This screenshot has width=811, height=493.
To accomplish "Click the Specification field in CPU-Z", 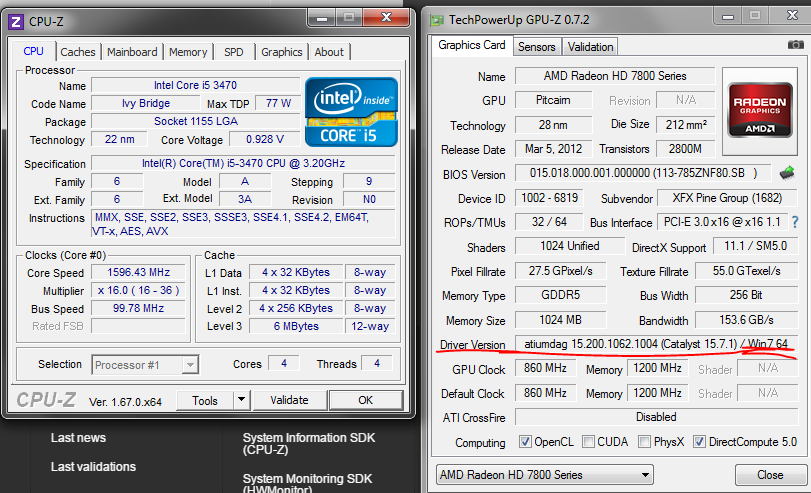I will (244, 163).
